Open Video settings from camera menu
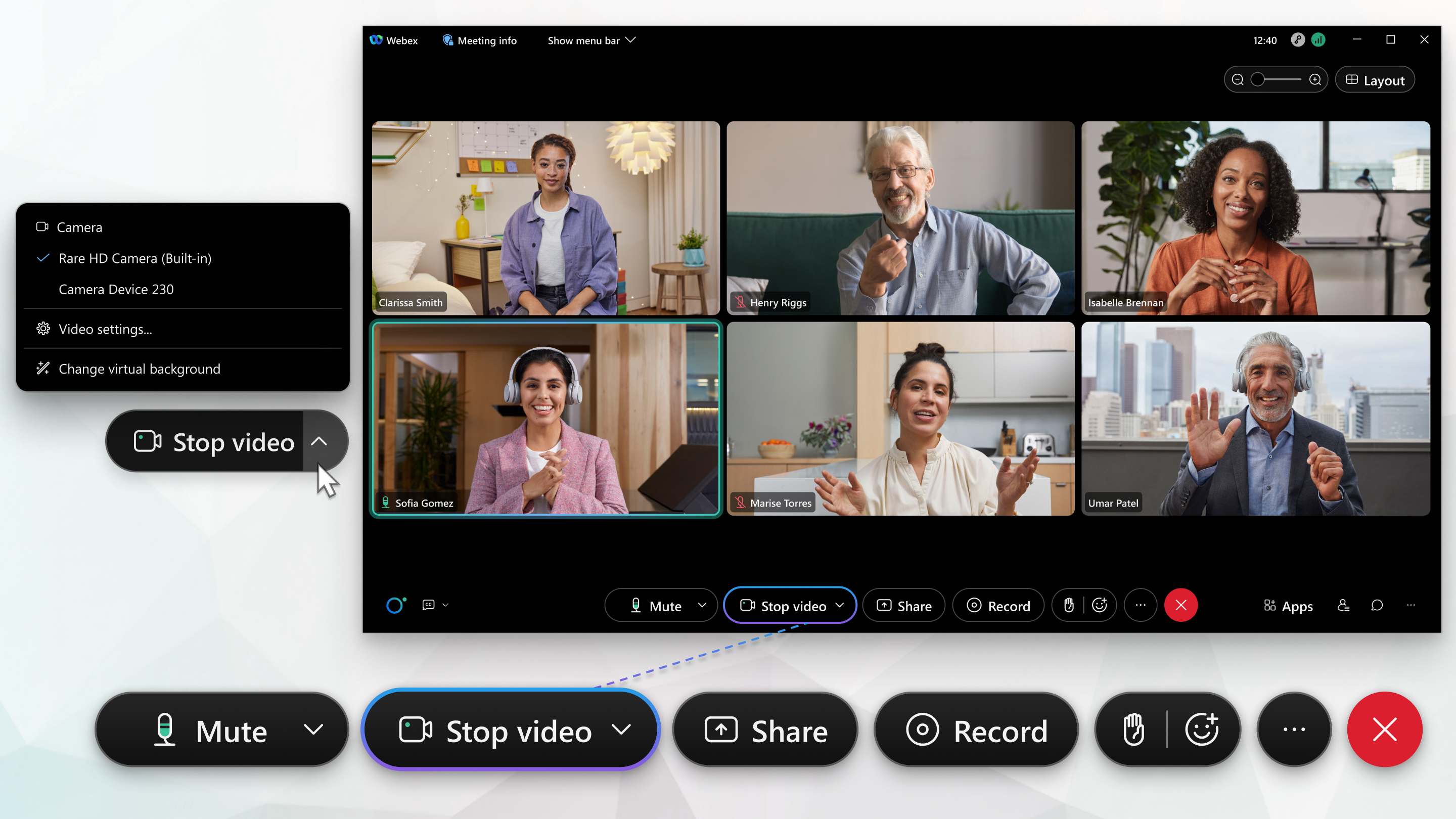This screenshot has width=1456, height=819. pyautogui.click(x=104, y=328)
